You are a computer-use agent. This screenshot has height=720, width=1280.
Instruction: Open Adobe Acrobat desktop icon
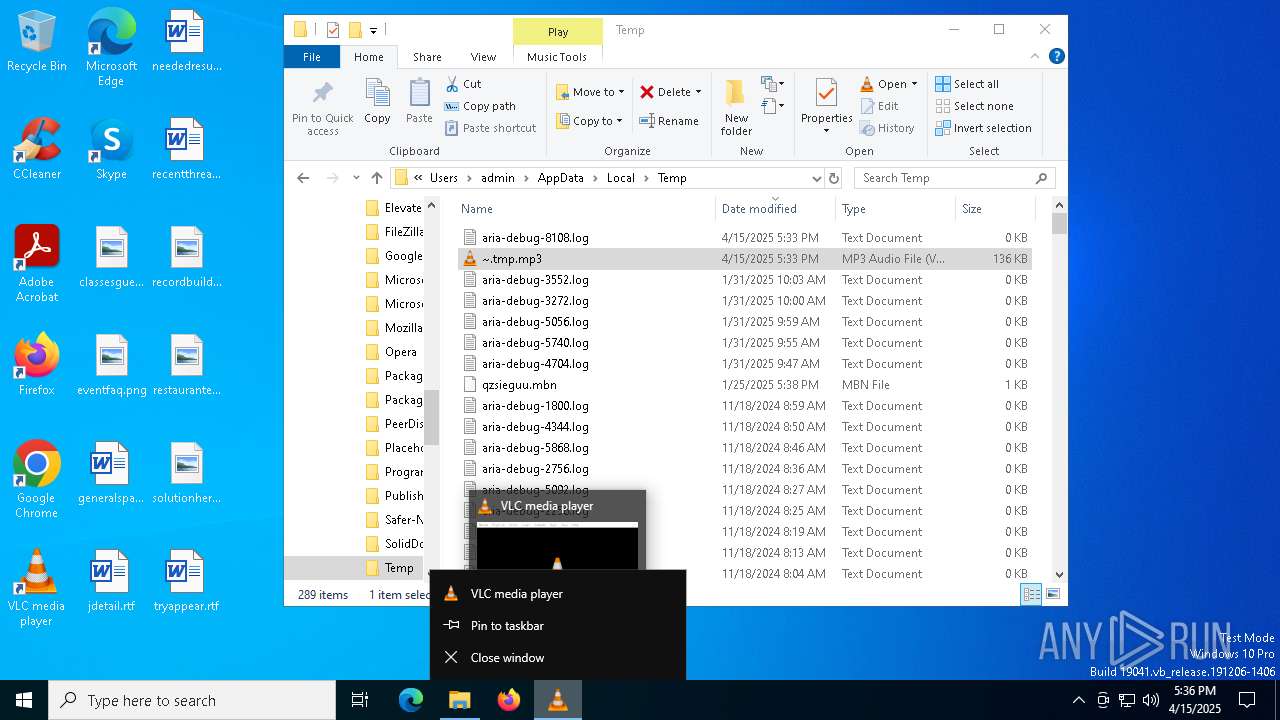click(x=37, y=264)
